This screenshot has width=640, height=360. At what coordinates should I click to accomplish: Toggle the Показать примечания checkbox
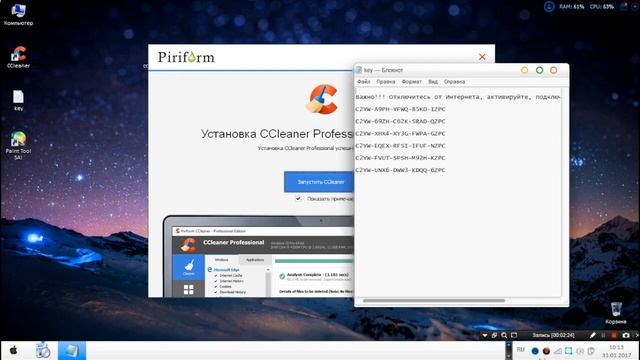(298, 198)
